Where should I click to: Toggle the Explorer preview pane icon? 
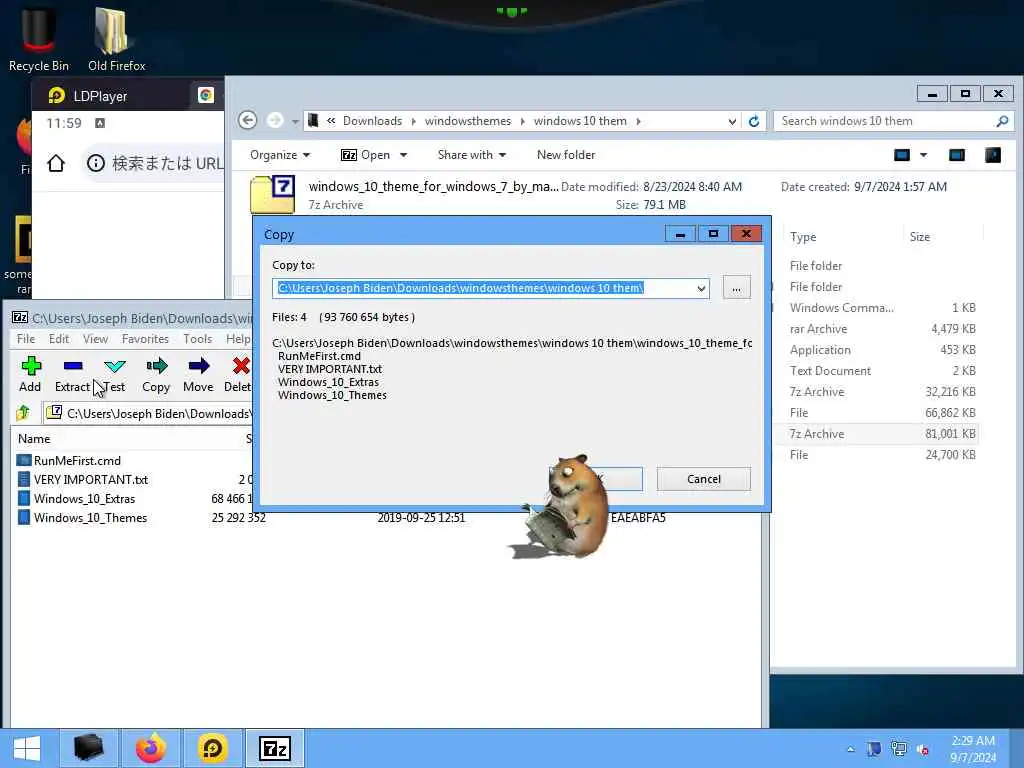pyautogui.click(x=957, y=155)
